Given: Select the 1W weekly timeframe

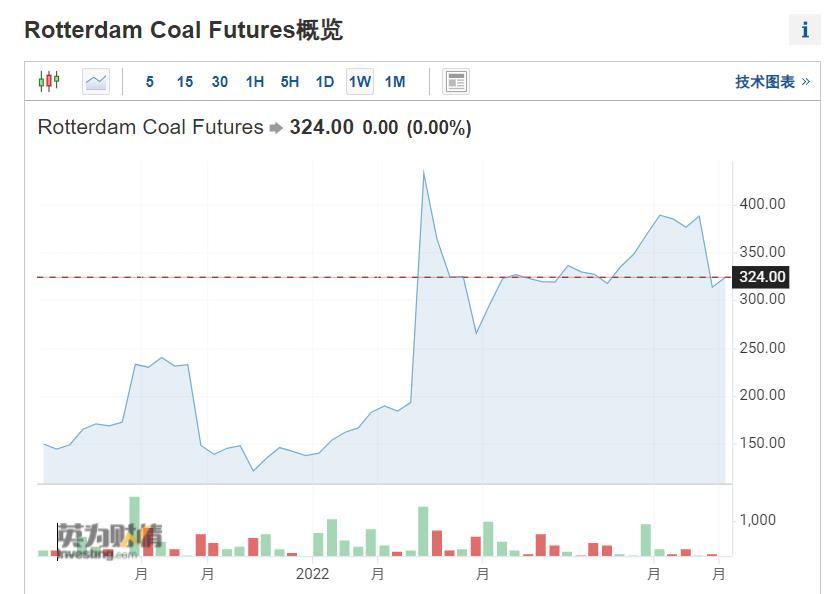Looking at the screenshot, I should [x=360, y=82].
